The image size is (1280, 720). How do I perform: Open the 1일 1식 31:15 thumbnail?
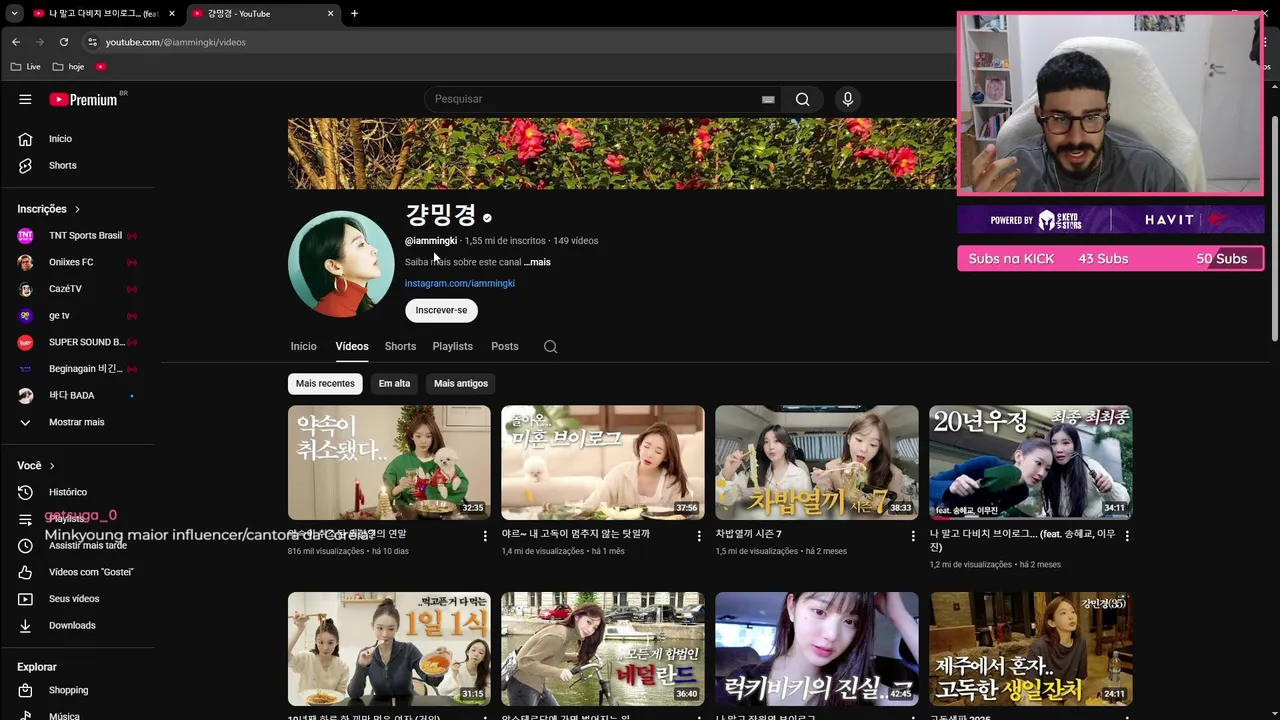click(389, 649)
